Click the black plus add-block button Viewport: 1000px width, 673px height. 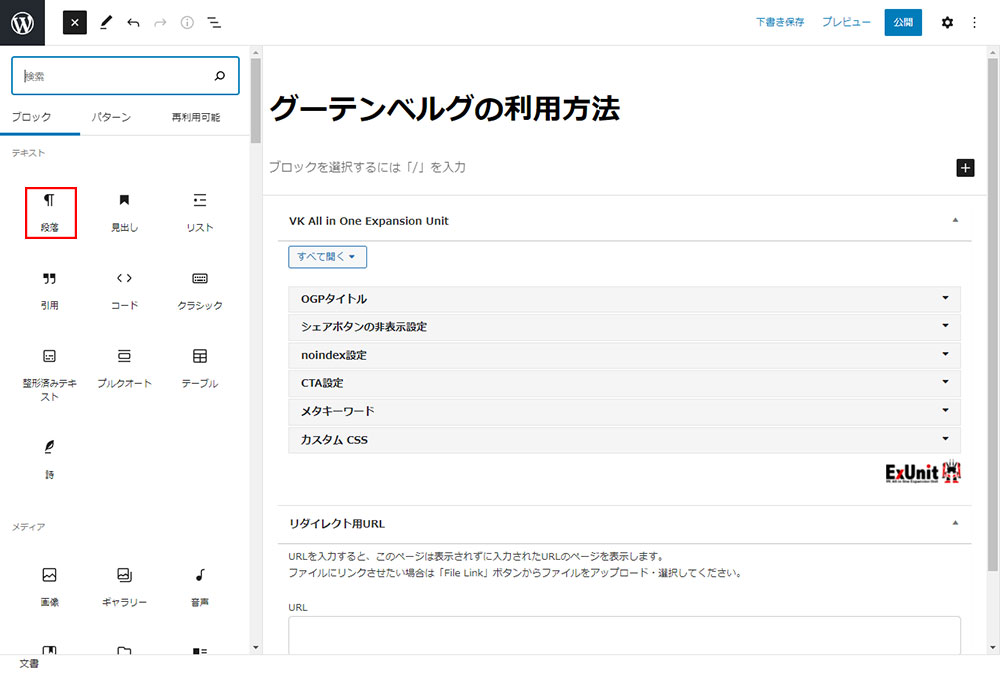[965, 167]
